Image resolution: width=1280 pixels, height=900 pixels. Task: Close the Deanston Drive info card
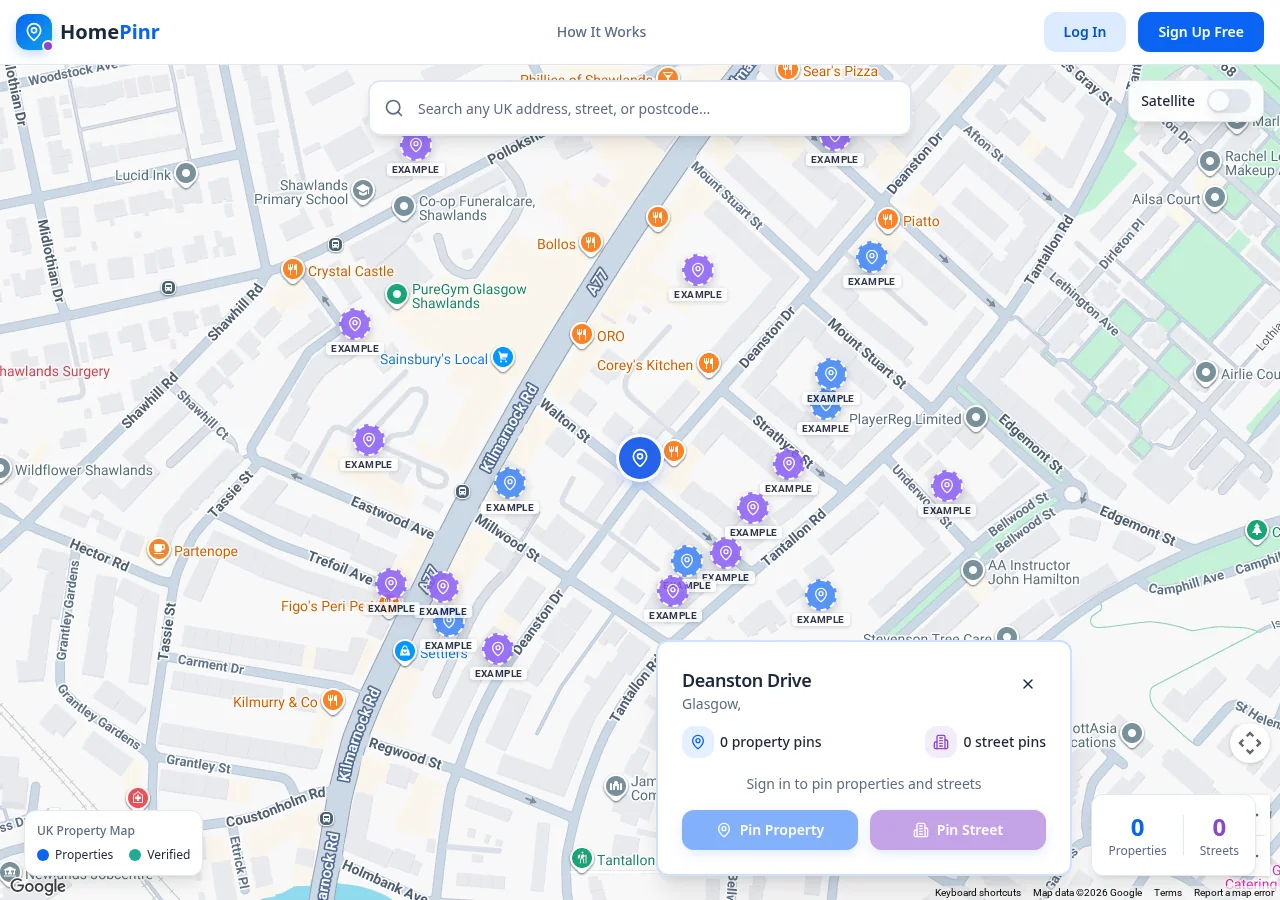point(1028,684)
